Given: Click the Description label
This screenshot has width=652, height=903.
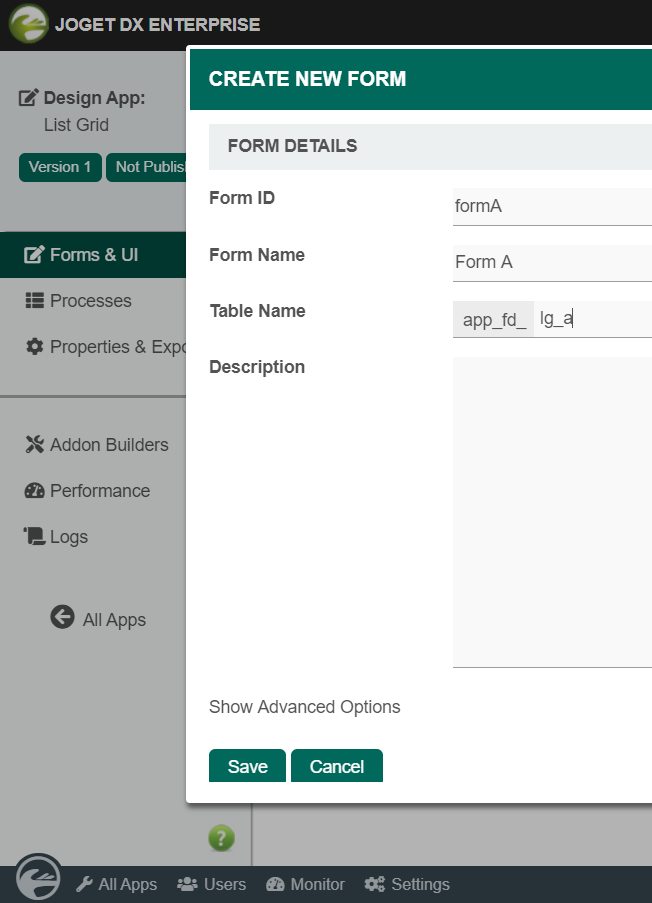Looking at the screenshot, I should point(257,367).
